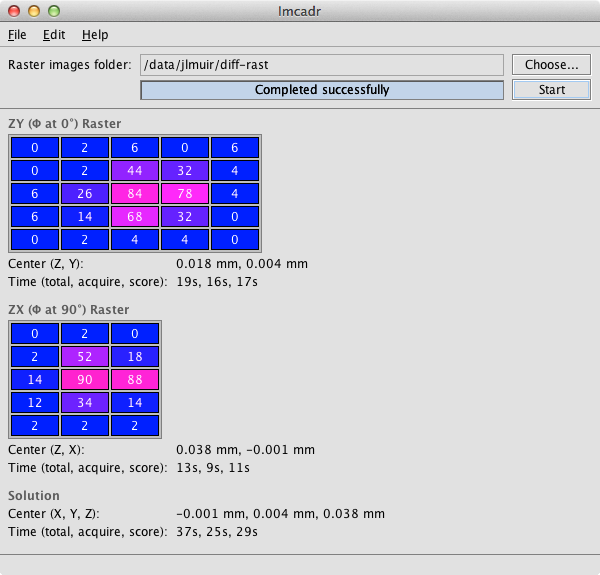Zoom the Imcadr window with green button
This screenshot has height=575, width=600.
[x=54, y=11]
